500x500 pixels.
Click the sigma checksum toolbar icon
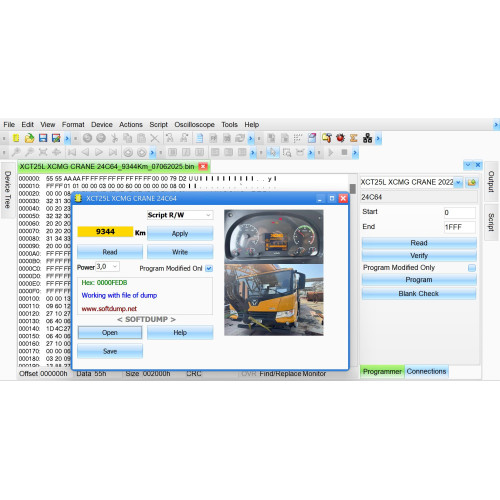pyautogui.click(x=354, y=138)
